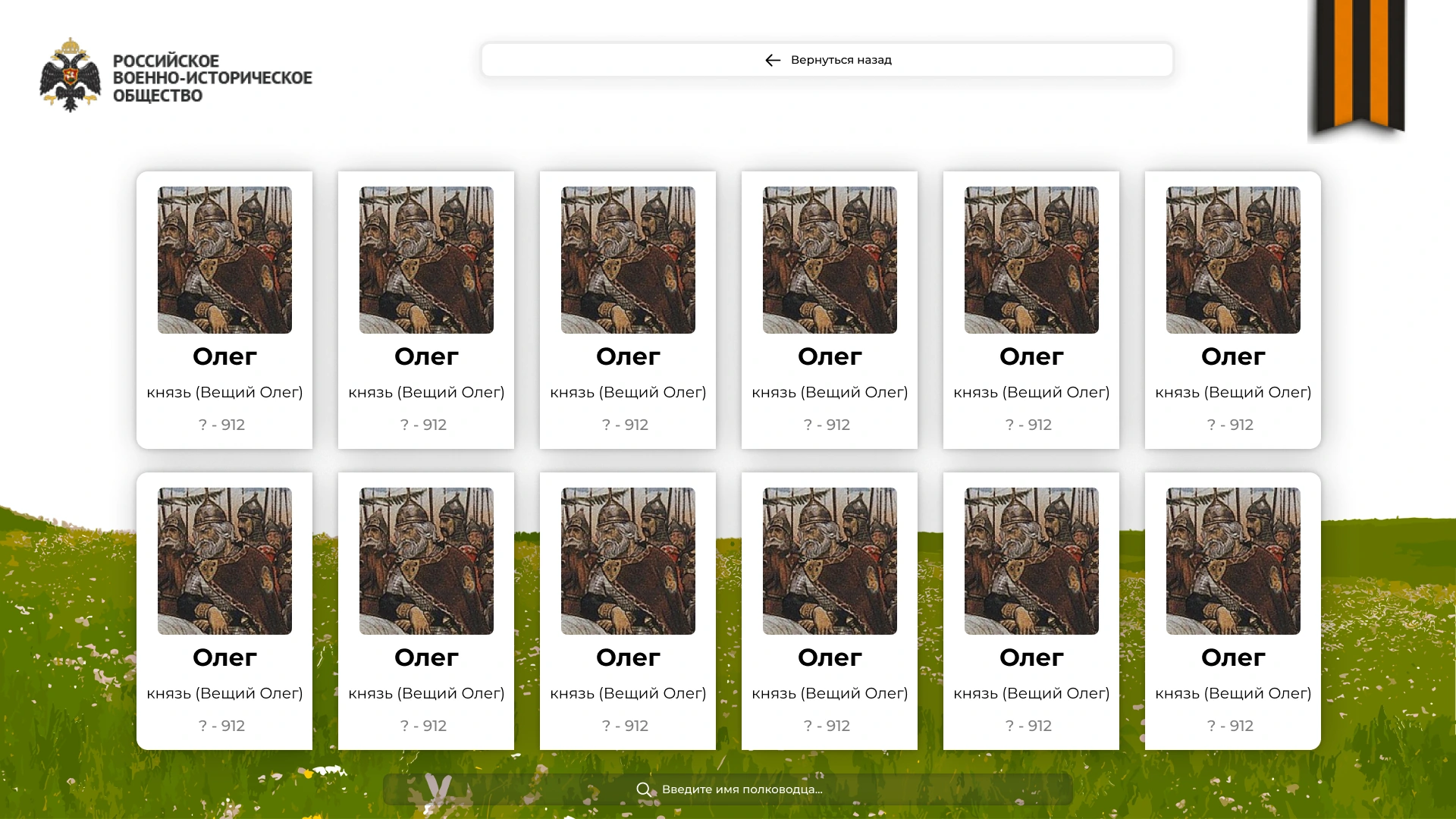This screenshot has width=1456, height=819.
Task: Open the Российское военно-историческое общество title link
Action: coord(212,78)
